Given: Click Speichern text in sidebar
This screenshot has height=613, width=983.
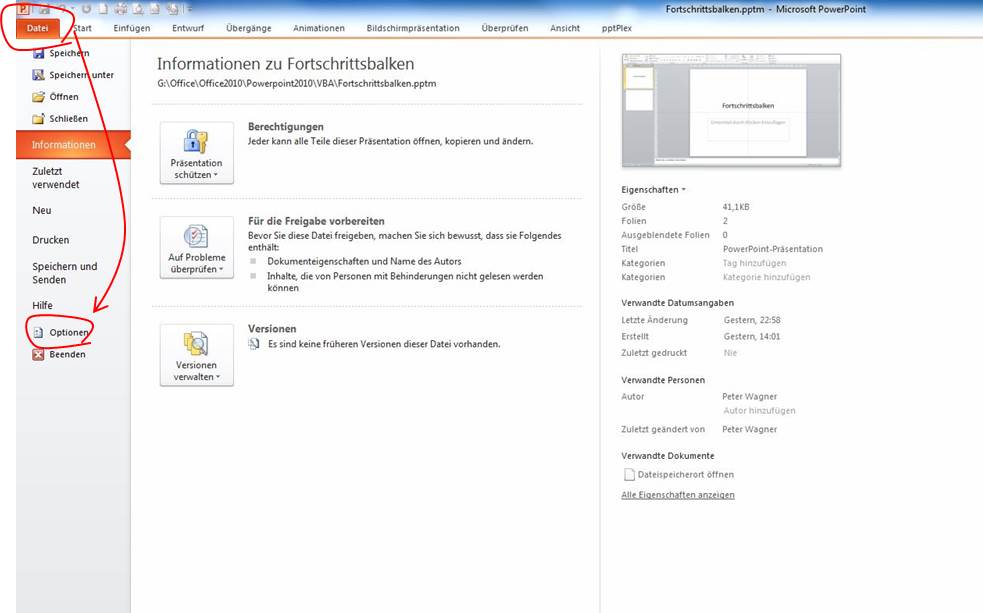Looking at the screenshot, I should click(69, 53).
